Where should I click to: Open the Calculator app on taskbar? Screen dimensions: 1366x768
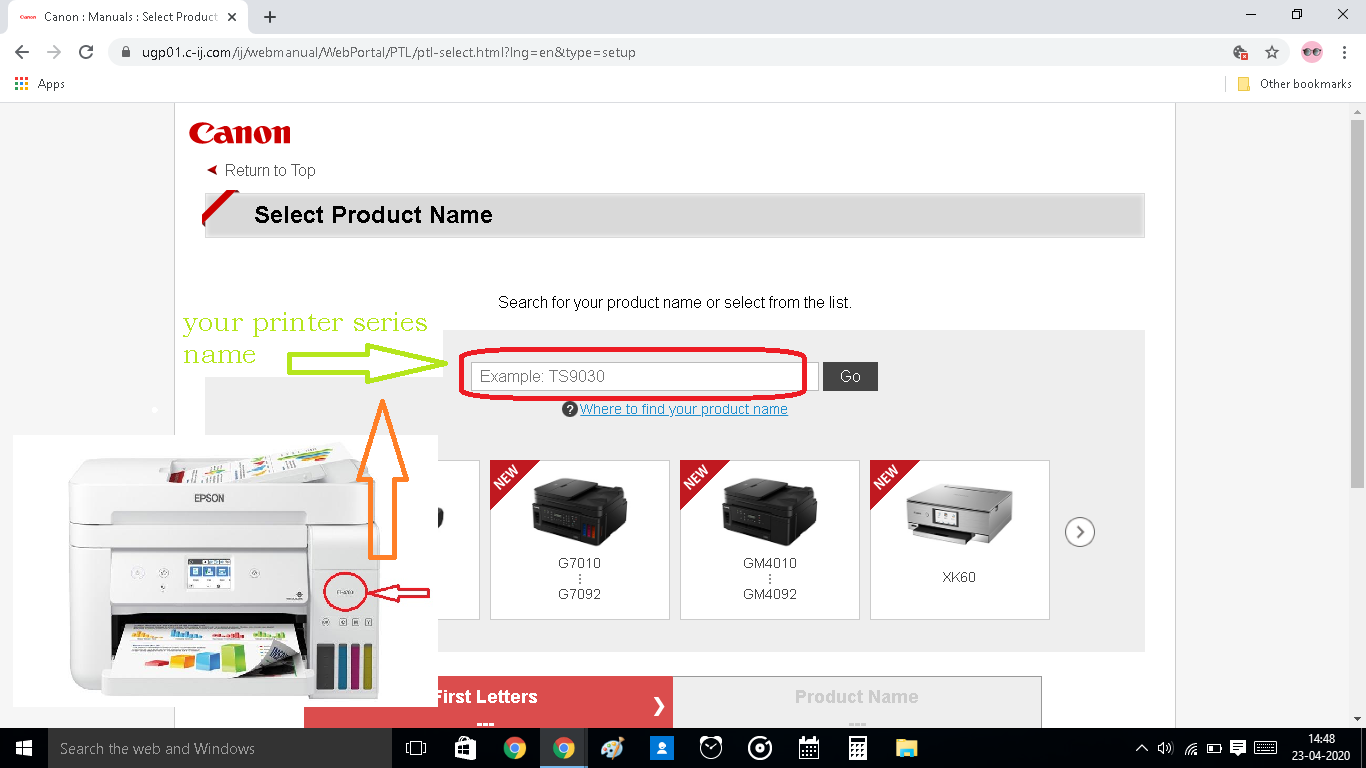tap(857, 748)
